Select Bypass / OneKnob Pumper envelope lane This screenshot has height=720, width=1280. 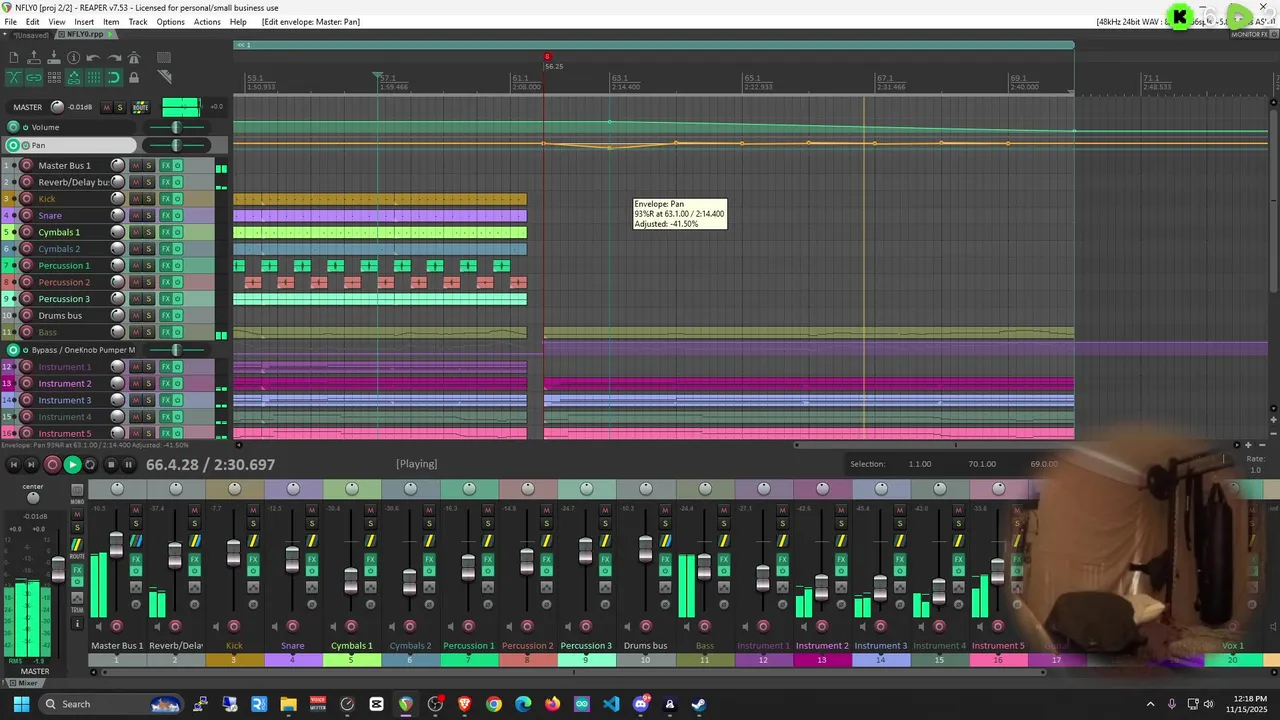click(83, 350)
